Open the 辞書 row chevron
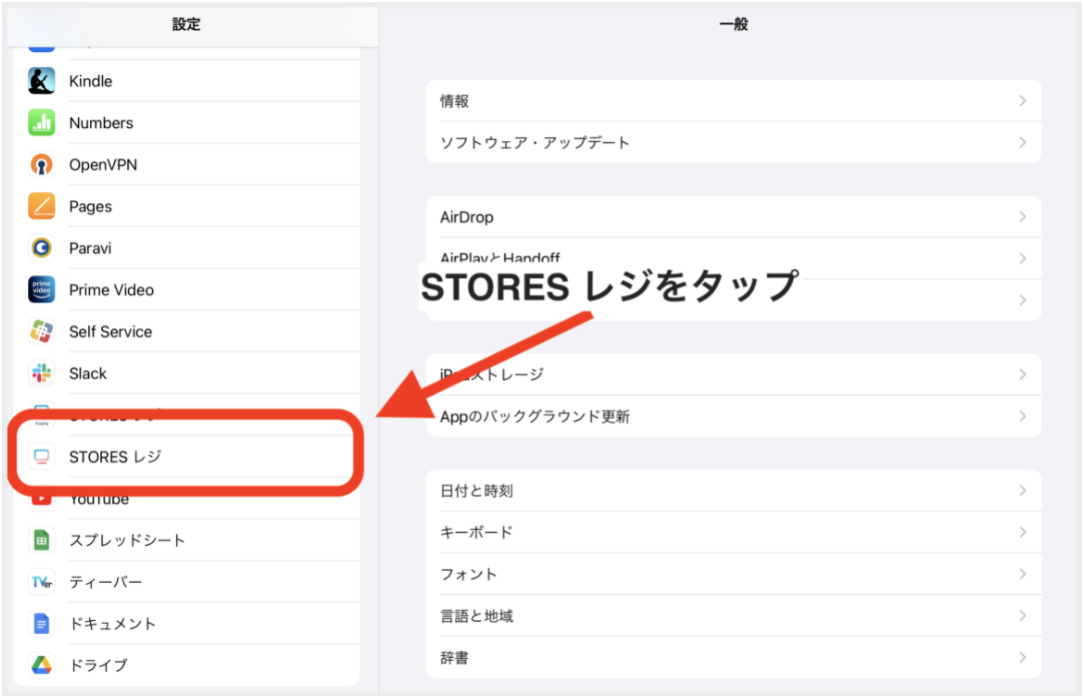 (1022, 657)
